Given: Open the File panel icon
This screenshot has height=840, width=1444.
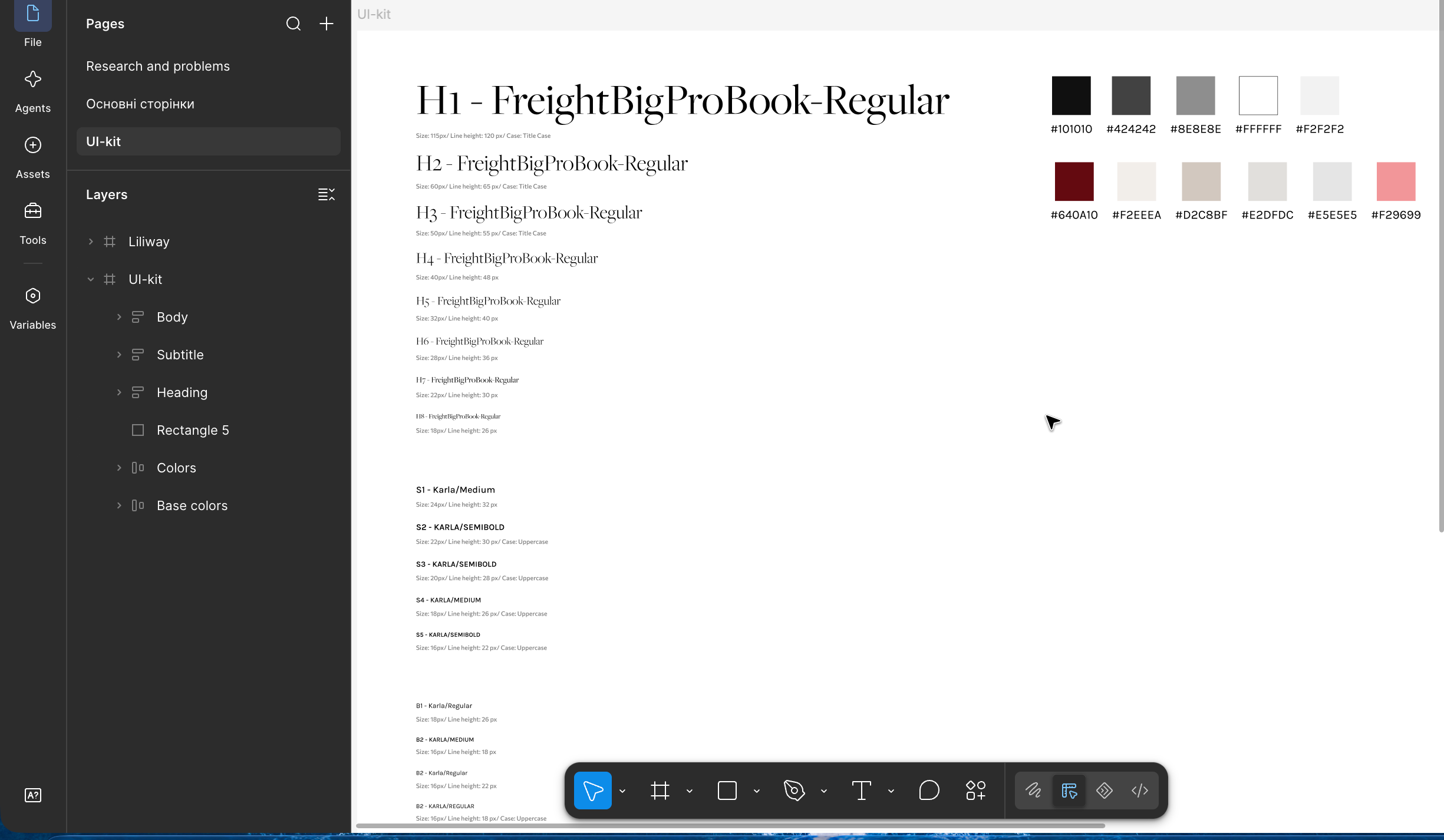Looking at the screenshot, I should (33, 14).
